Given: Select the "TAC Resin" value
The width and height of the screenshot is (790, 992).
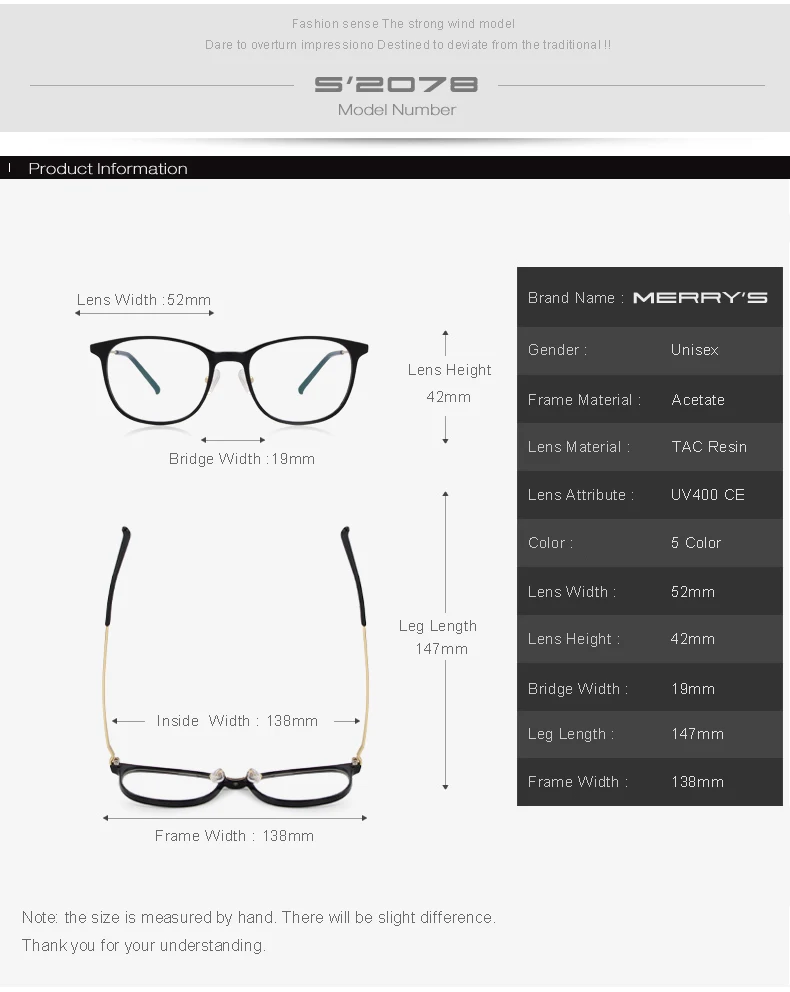Looking at the screenshot, I should tap(709, 447).
